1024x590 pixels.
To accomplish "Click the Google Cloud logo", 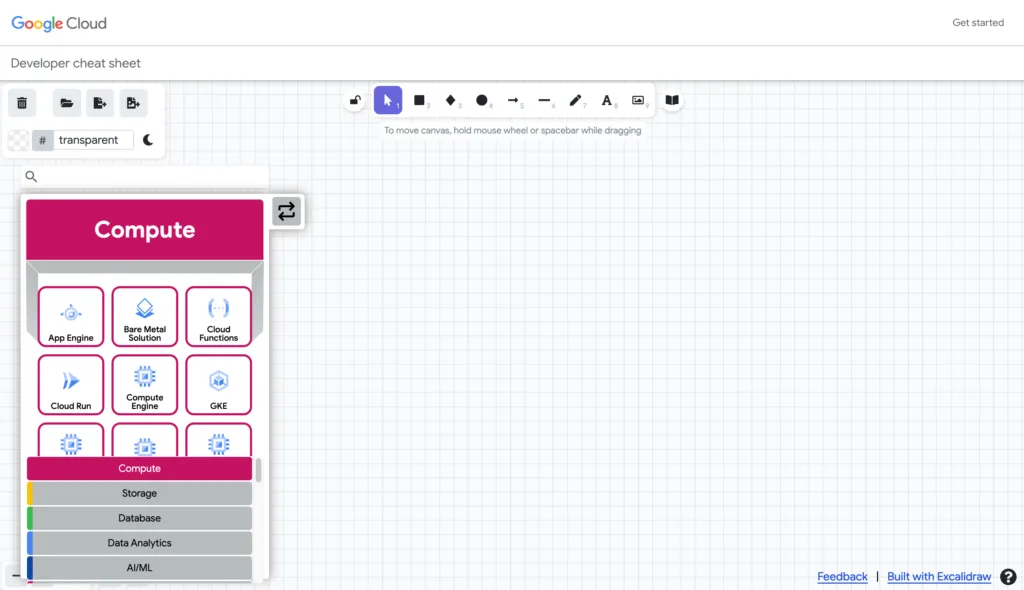I will coord(59,24).
